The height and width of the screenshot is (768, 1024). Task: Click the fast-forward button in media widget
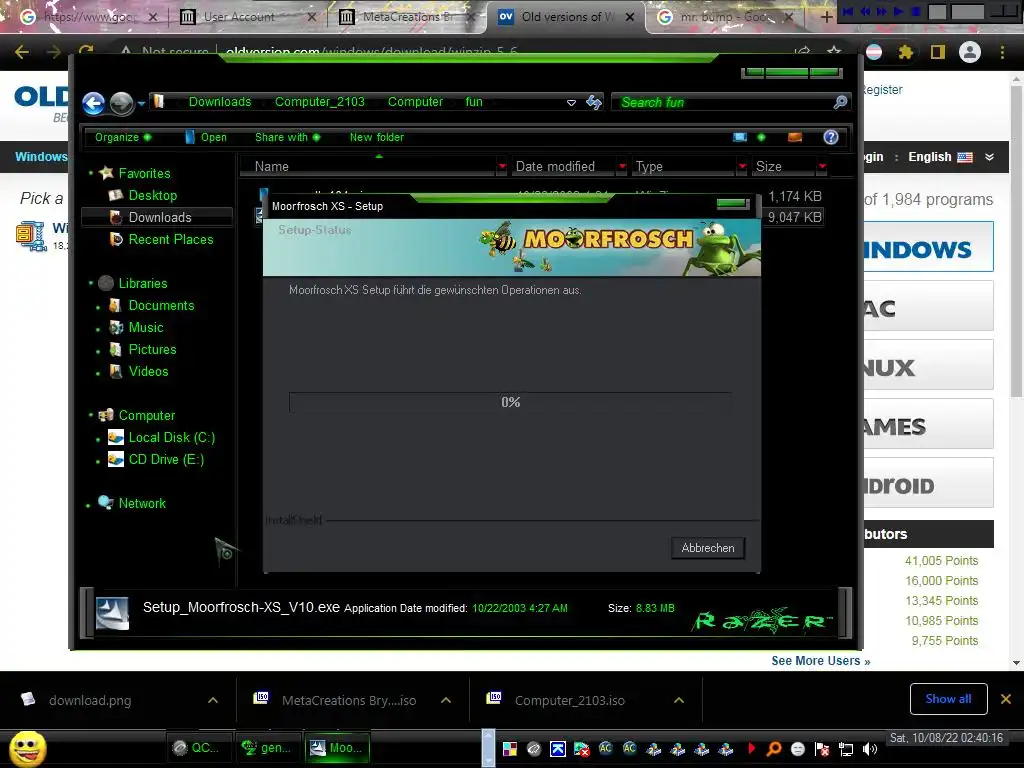pyautogui.click(x=882, y=11)
